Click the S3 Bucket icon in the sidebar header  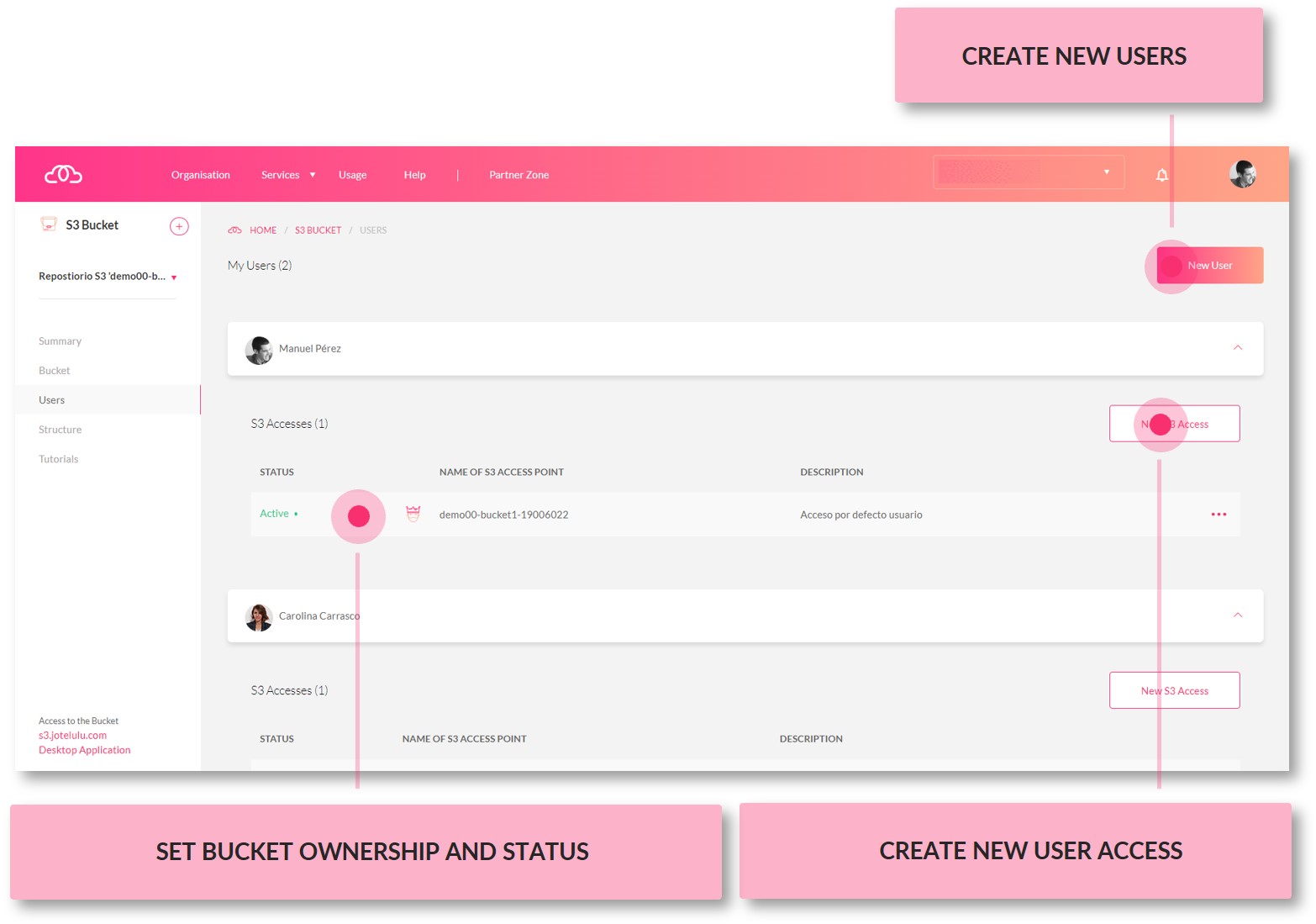47,224
